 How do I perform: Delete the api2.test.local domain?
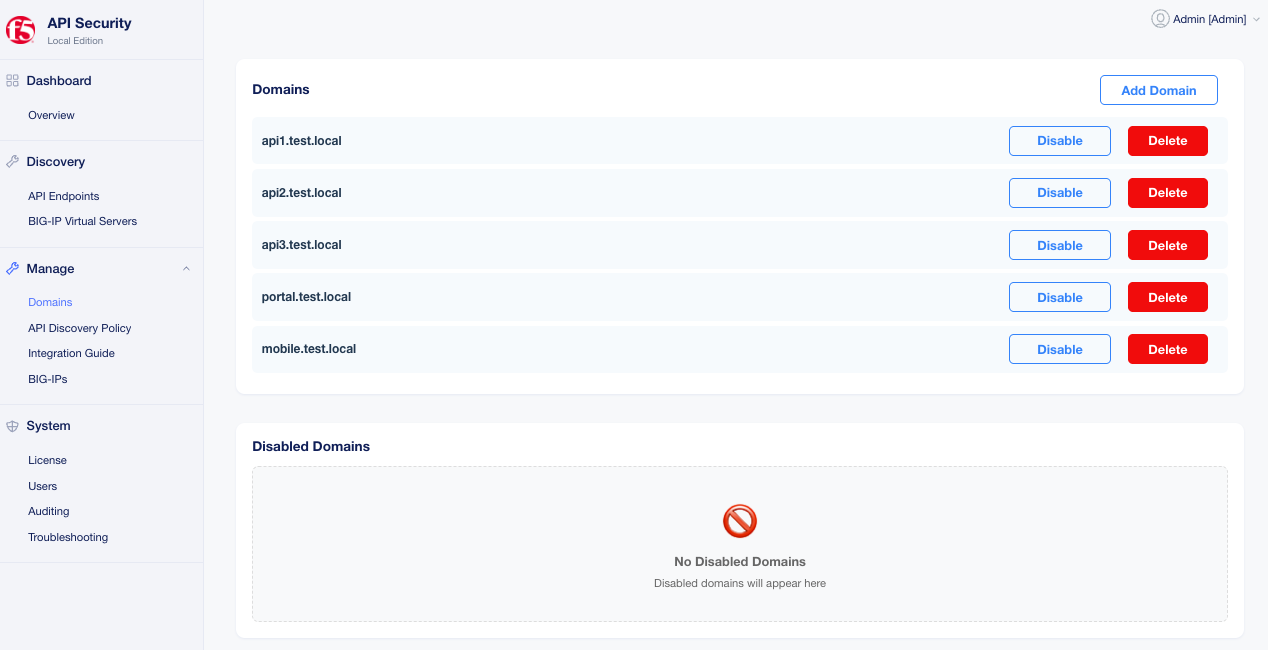(1168, 193)
